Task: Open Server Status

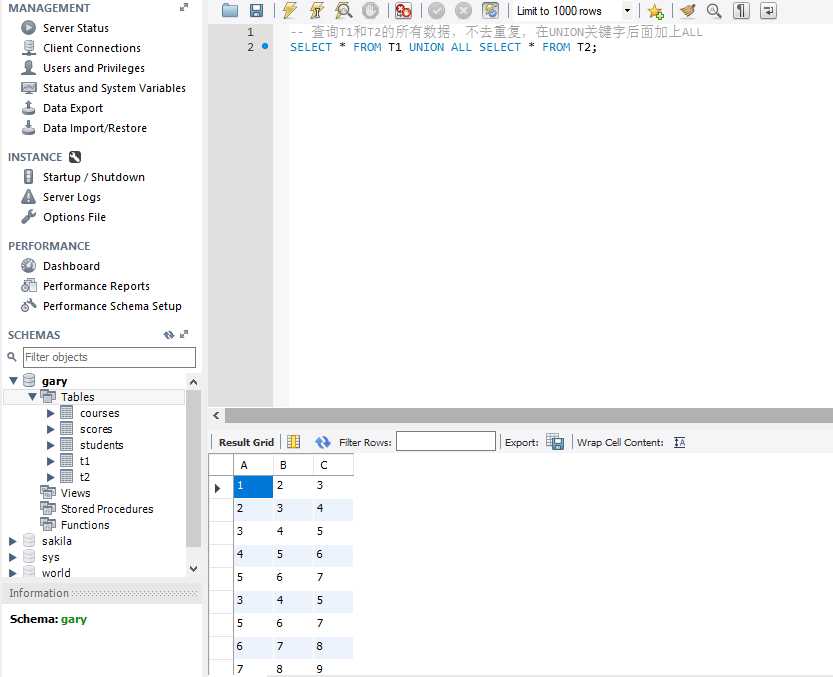Action: 75,28
